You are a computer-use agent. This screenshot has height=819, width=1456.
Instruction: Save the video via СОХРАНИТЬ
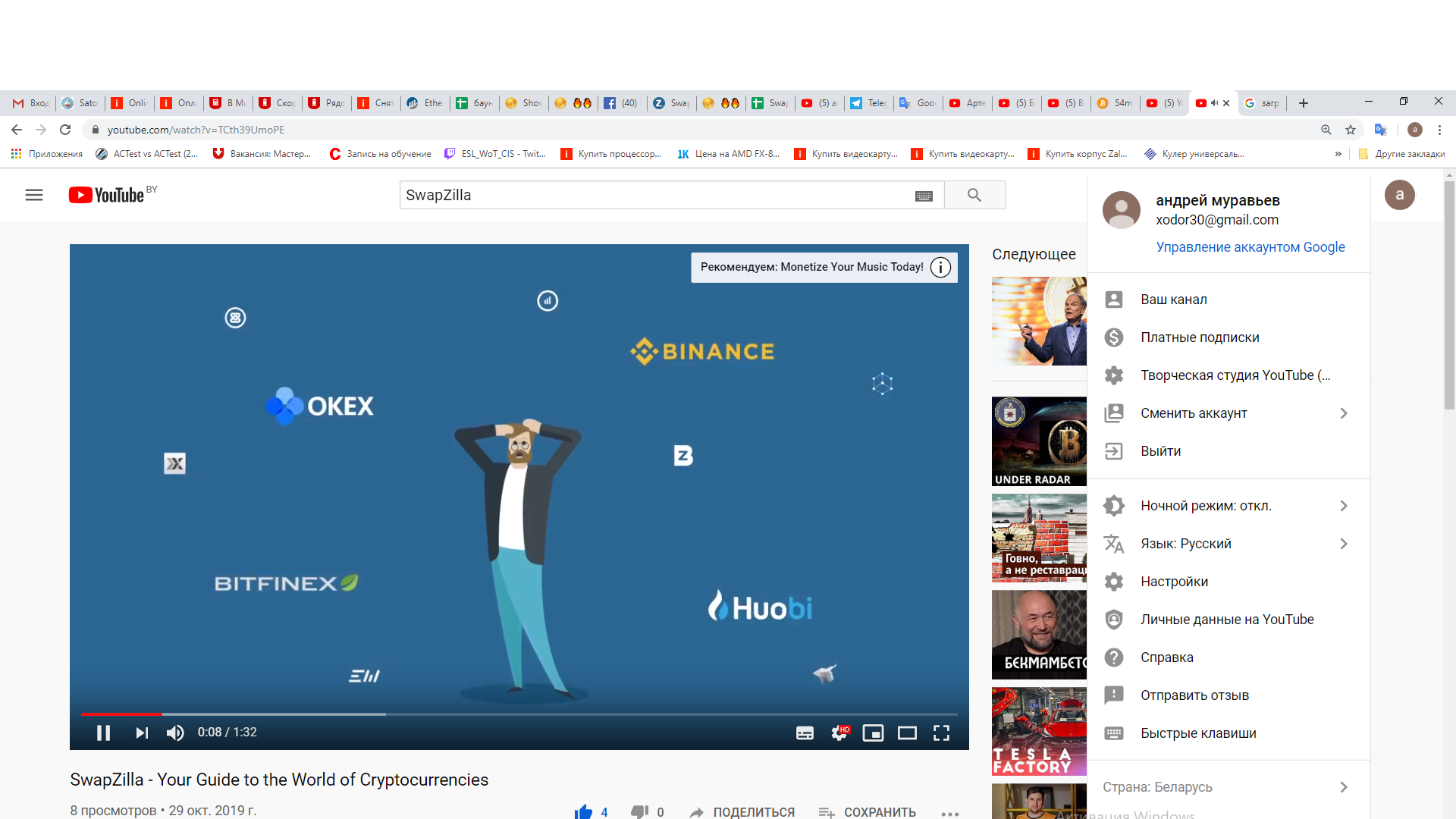coord(868,812)
